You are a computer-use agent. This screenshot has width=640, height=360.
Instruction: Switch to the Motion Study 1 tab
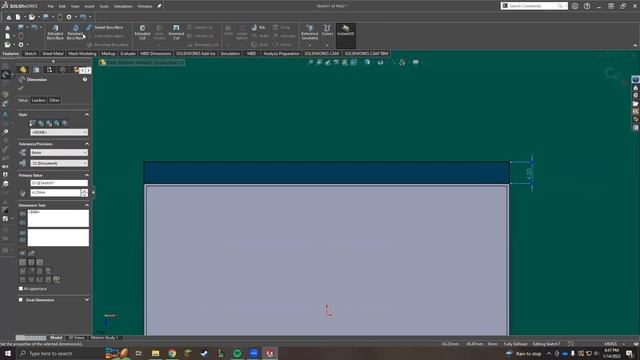[x=104, y=338]
